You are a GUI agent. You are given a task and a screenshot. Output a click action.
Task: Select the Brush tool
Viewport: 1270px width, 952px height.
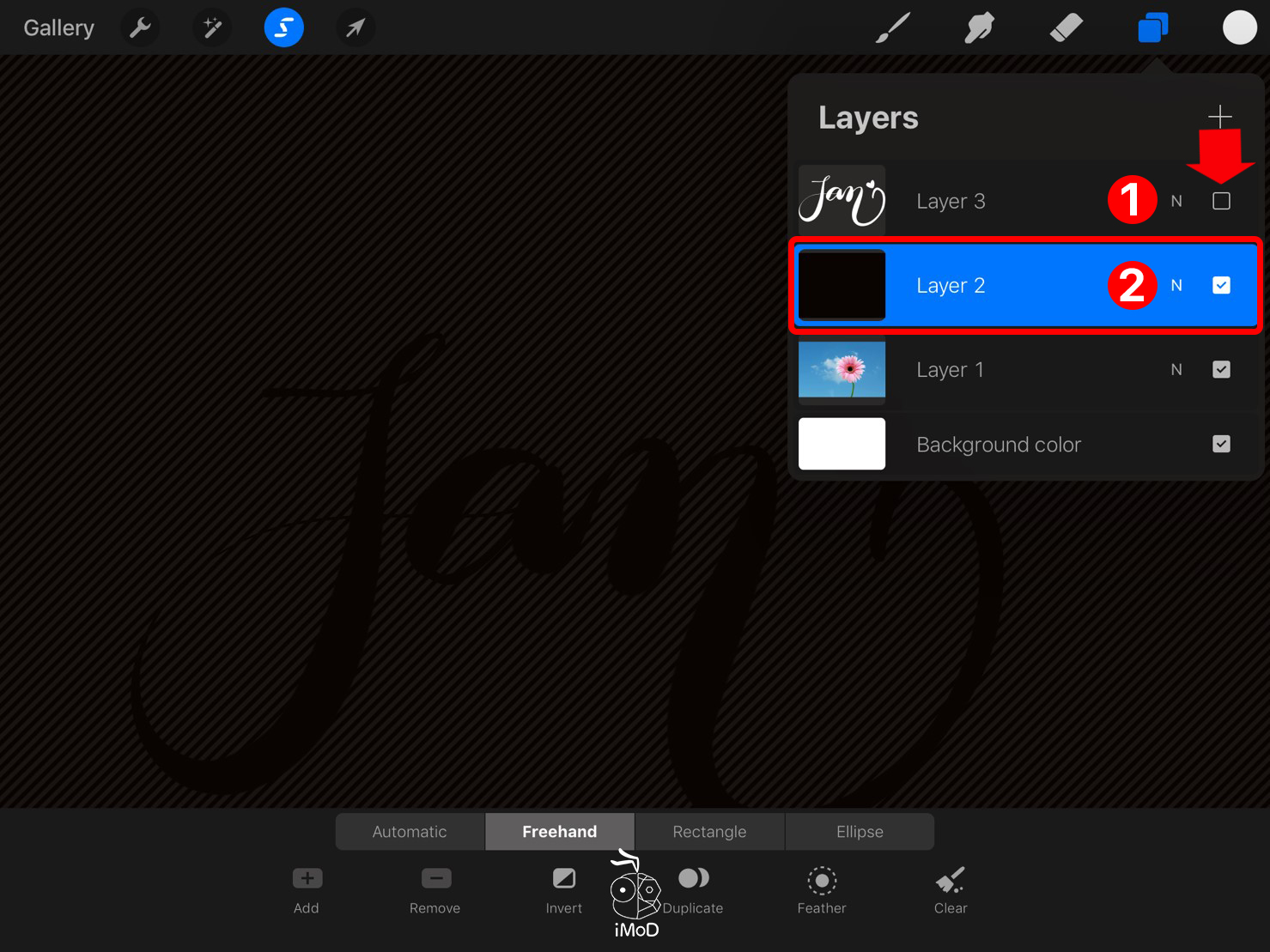point(892,28)
